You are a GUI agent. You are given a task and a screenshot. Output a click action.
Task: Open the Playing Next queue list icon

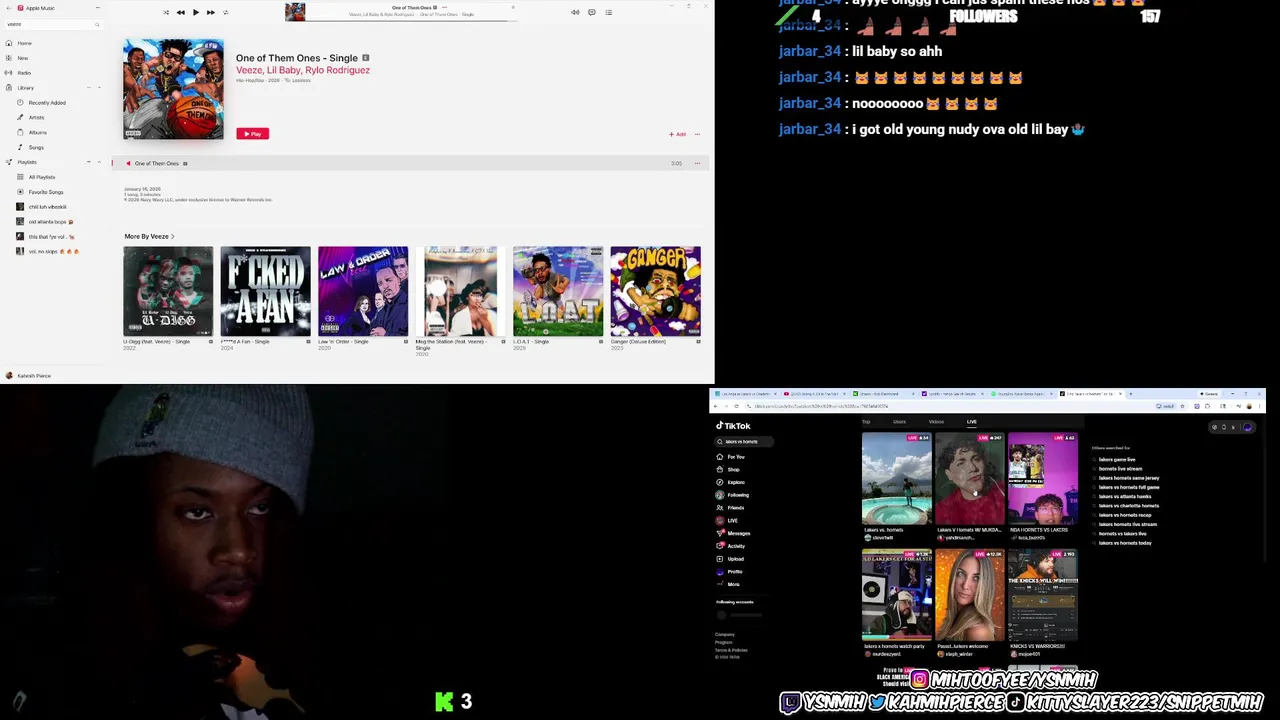[608, 12]
